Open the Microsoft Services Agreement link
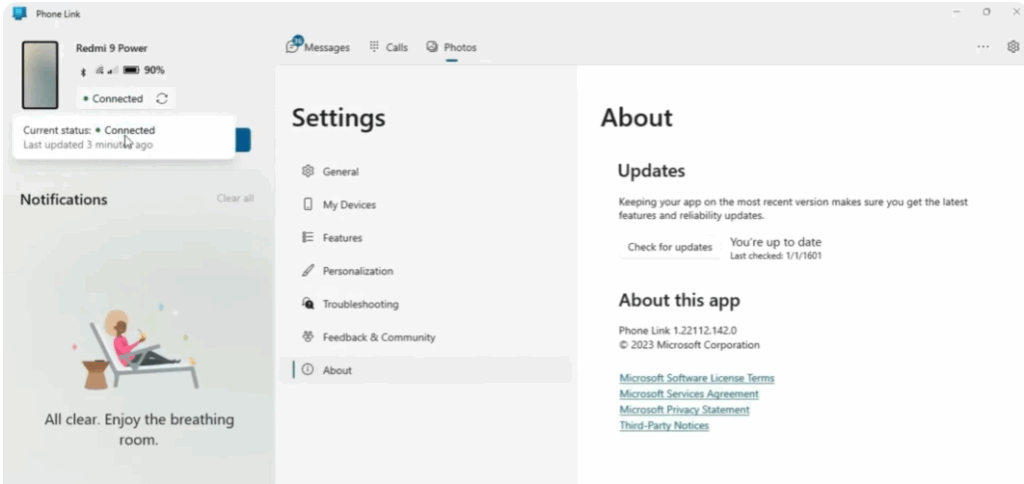Viewport: 1024px width, 484px height. click(x=688, y=394)
